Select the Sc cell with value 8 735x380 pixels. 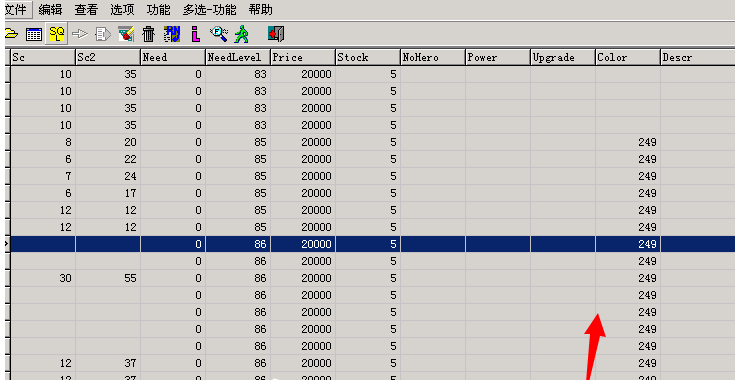coord(43,142)
